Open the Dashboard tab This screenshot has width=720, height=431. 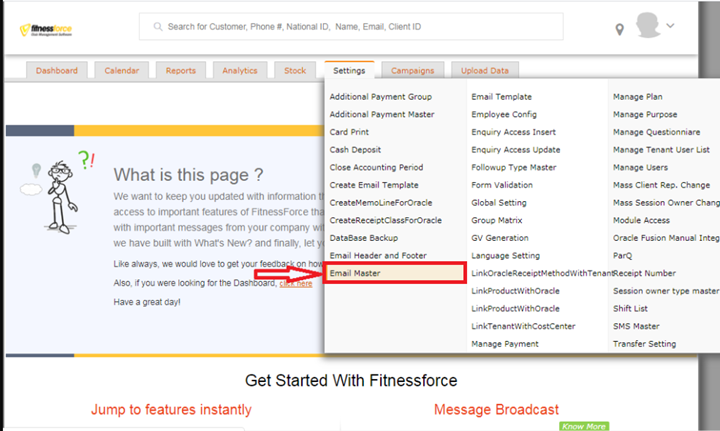(56, 70)
